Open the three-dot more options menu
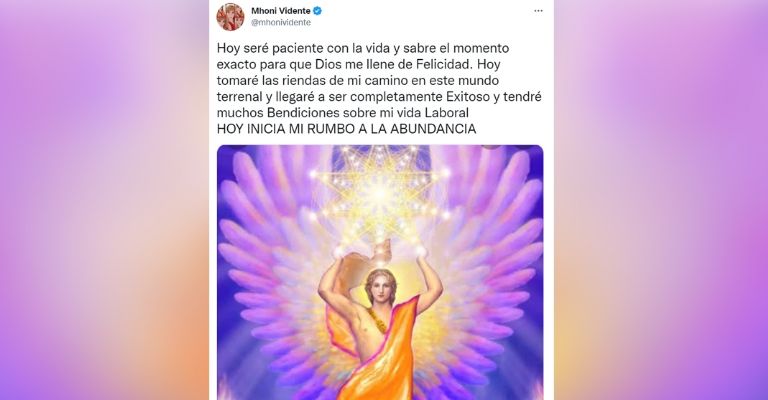Viewport: 768px width, 400px height. click(538, 11)
